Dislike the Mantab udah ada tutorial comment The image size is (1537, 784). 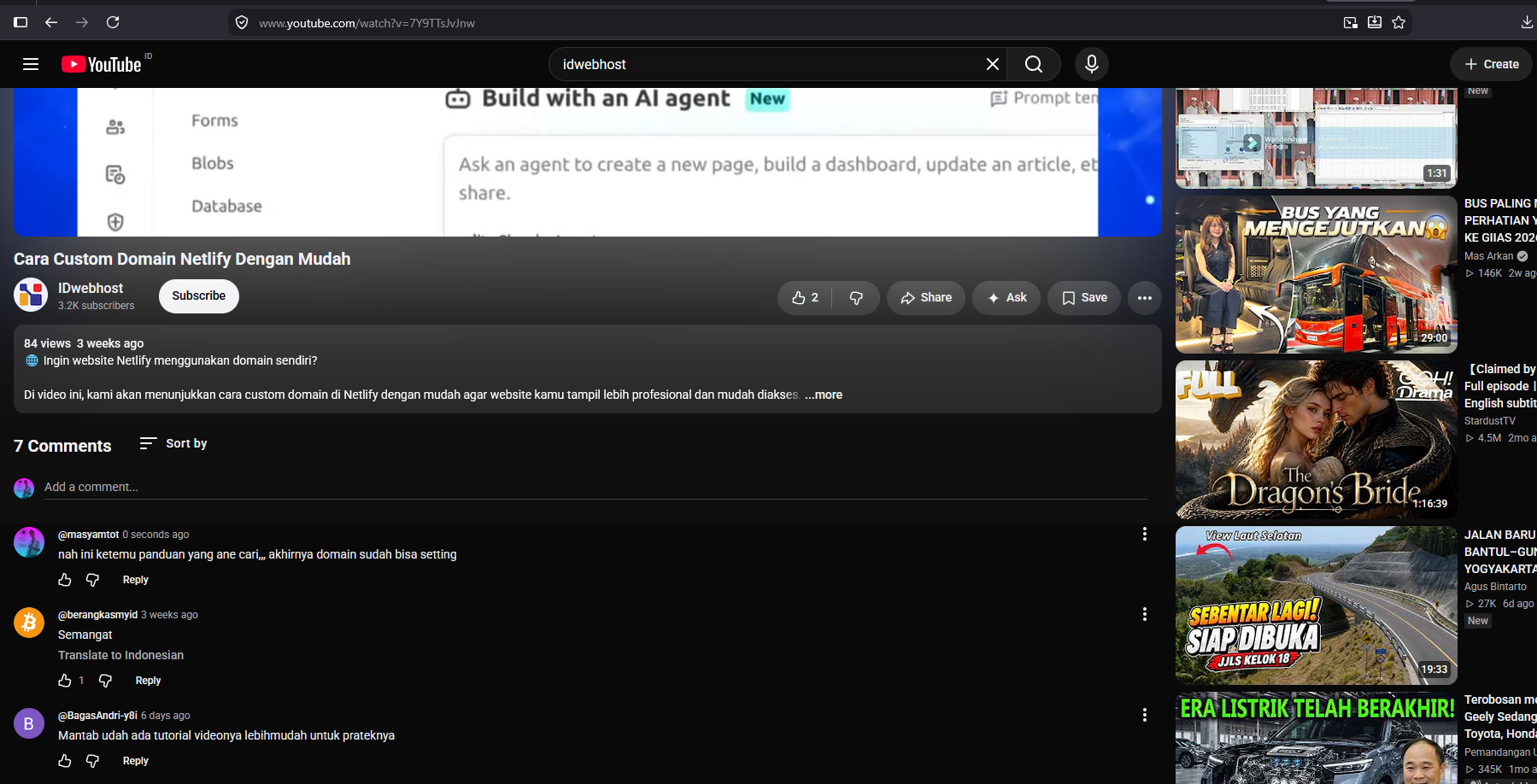[92, 761]
